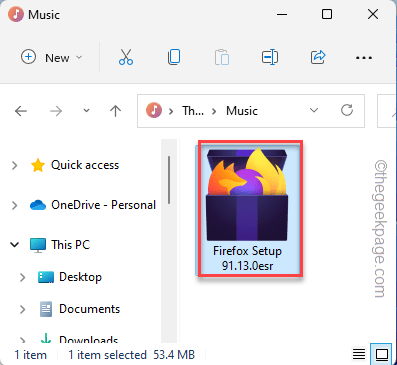Click the '1 item' status text
This screenshot has height=365, width=397.
[x=30, y=355]
